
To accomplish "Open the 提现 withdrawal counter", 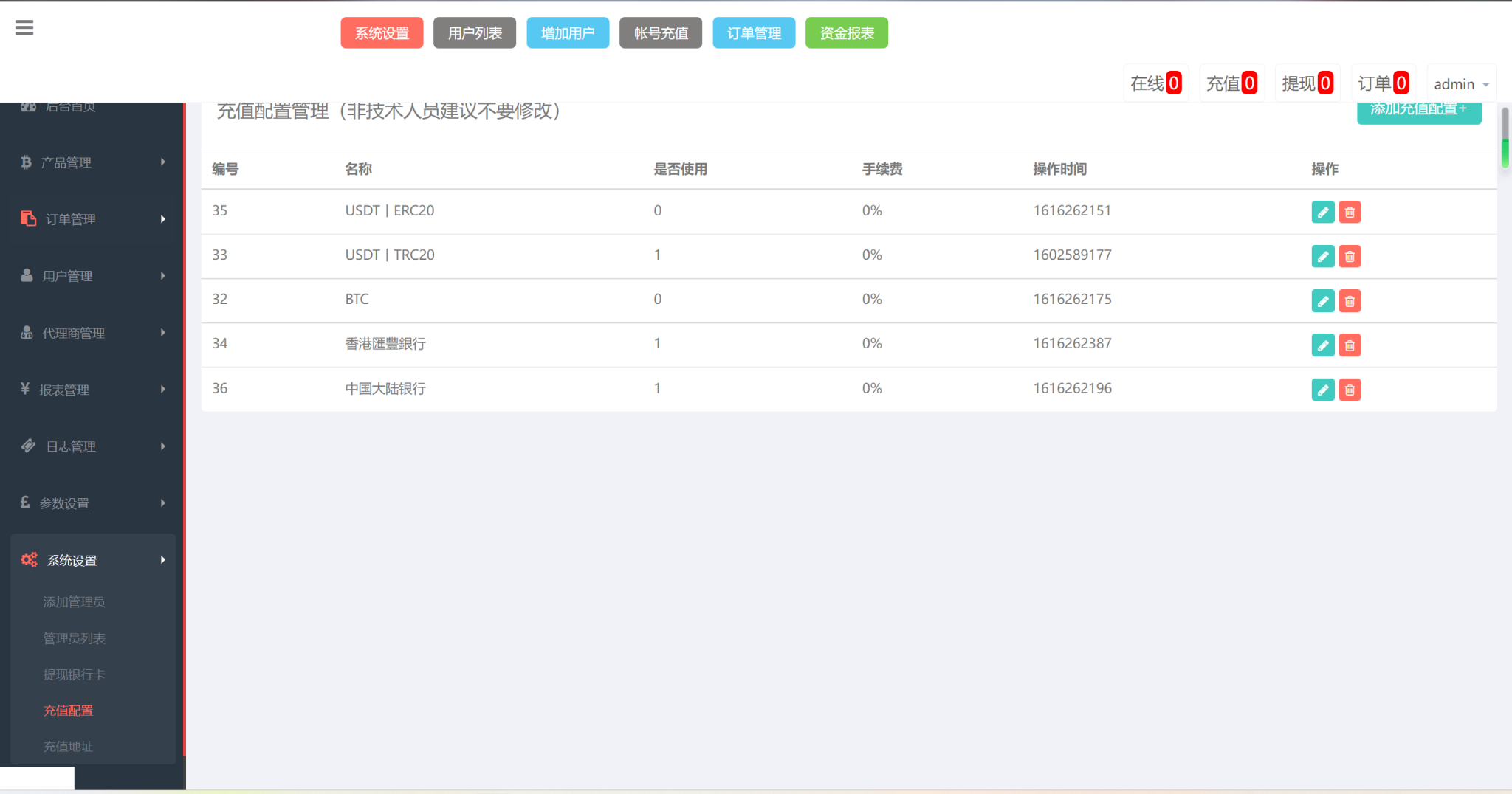I will click(1307, 83).
